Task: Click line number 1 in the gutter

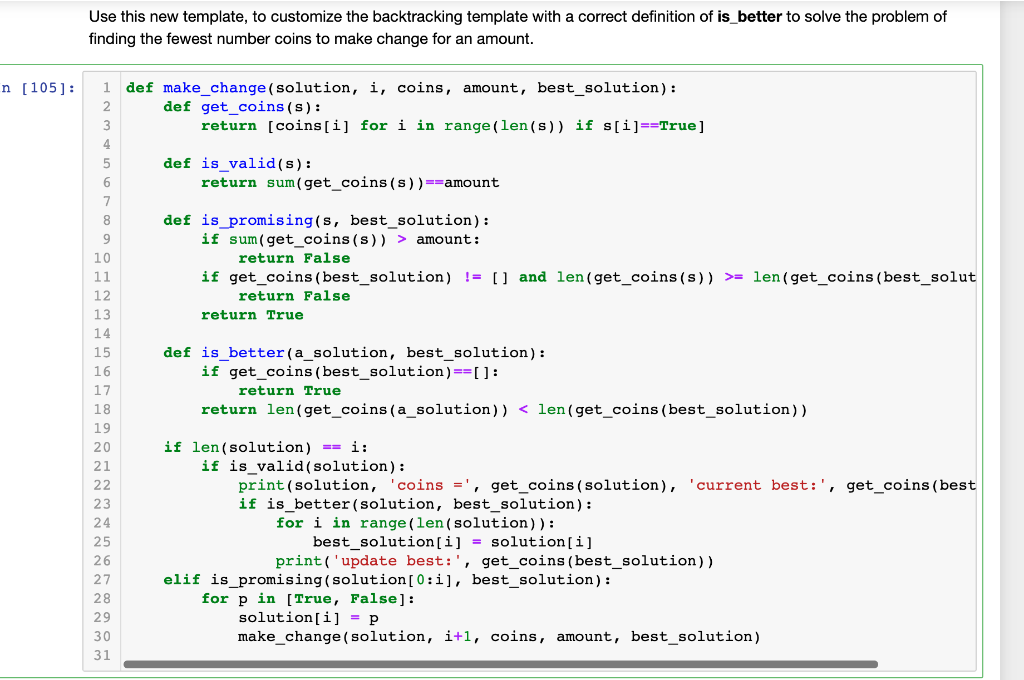Action: (x=106, y=88)
